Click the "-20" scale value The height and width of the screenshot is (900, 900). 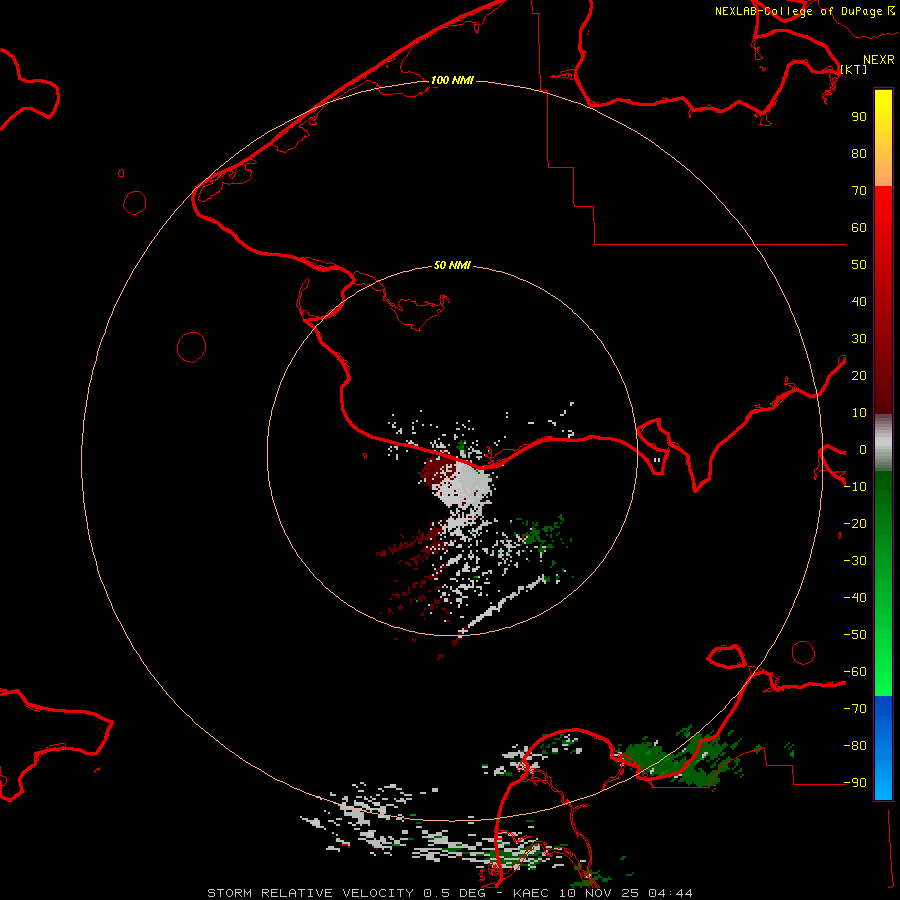pyautogui.click(x=855, y=523)
